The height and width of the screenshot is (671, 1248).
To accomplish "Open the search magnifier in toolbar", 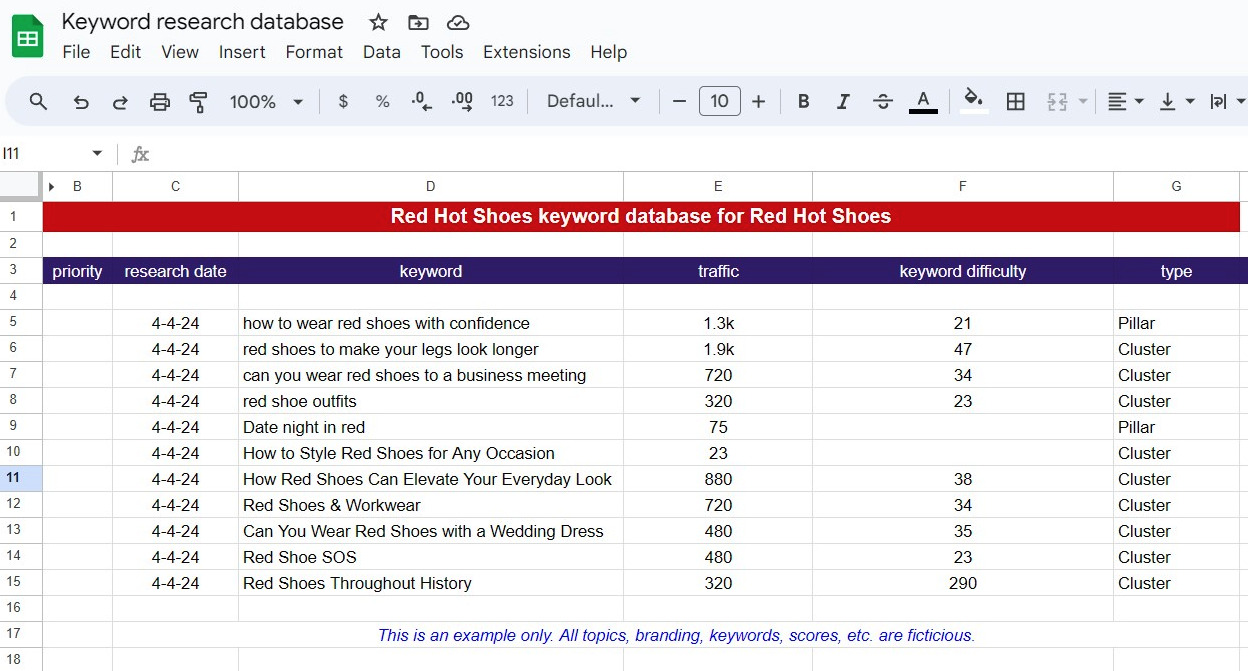I will [x=38, y=102].
